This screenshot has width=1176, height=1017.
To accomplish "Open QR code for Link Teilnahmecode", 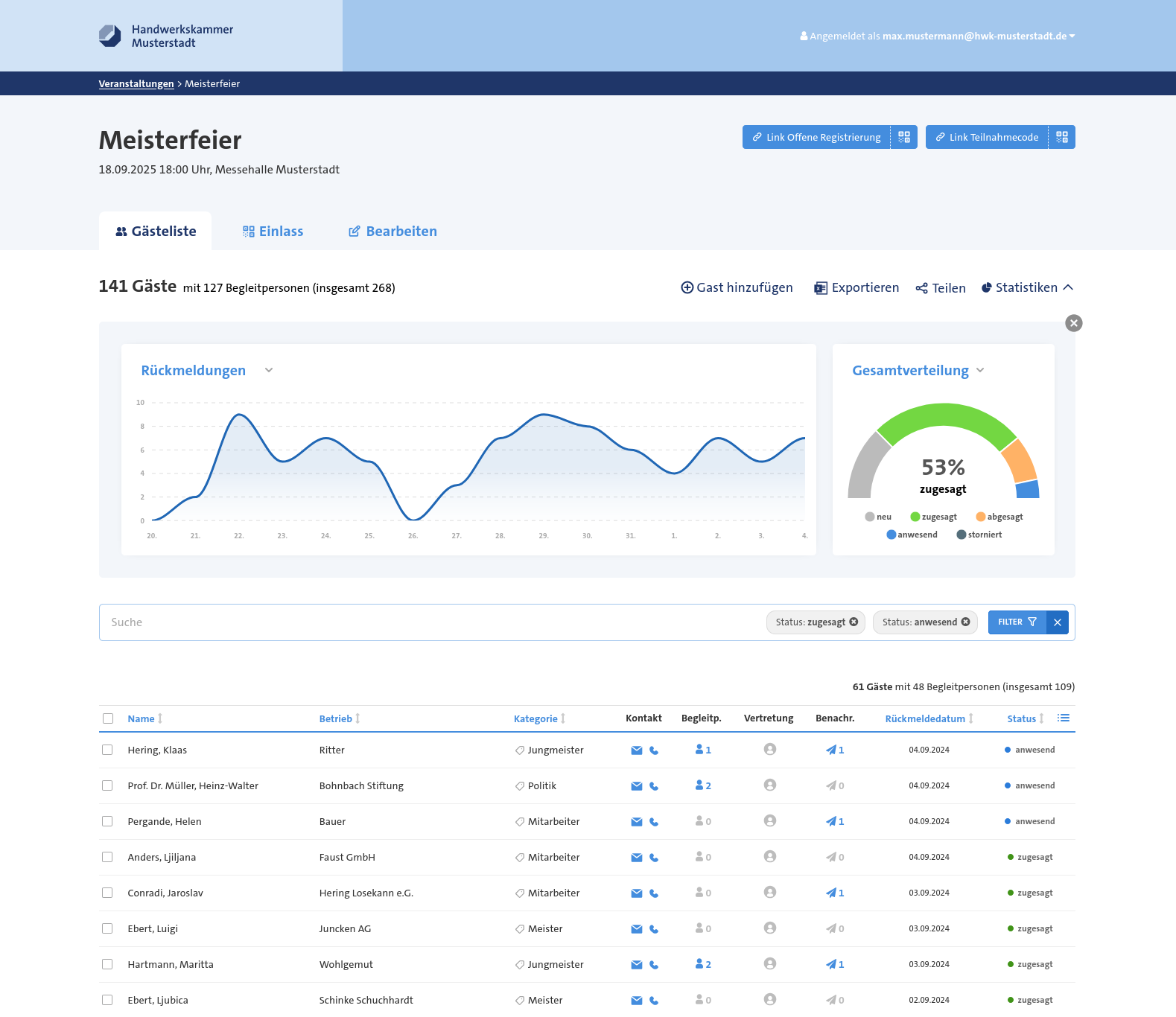I will click(x=1061, y=137).
